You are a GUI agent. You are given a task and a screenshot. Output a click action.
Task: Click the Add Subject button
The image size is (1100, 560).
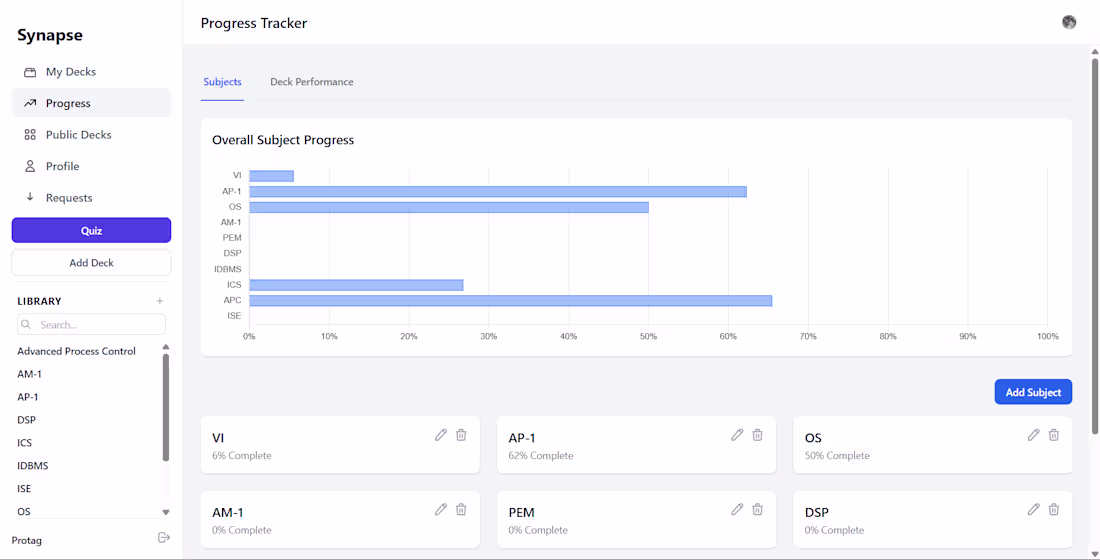pyautogui.click(x=1033, y=392)
